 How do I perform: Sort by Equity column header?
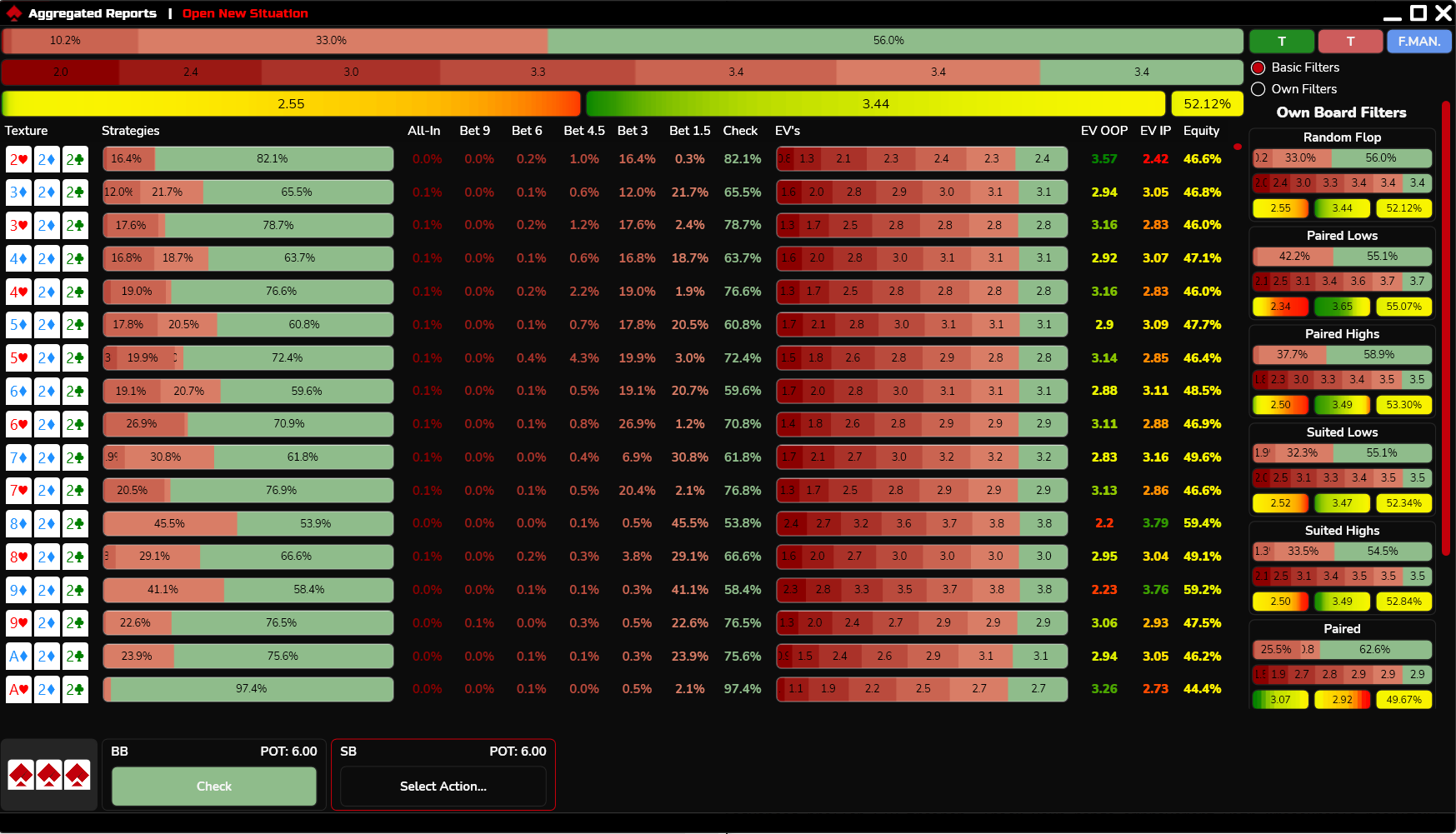click(x=1201, y=131)
